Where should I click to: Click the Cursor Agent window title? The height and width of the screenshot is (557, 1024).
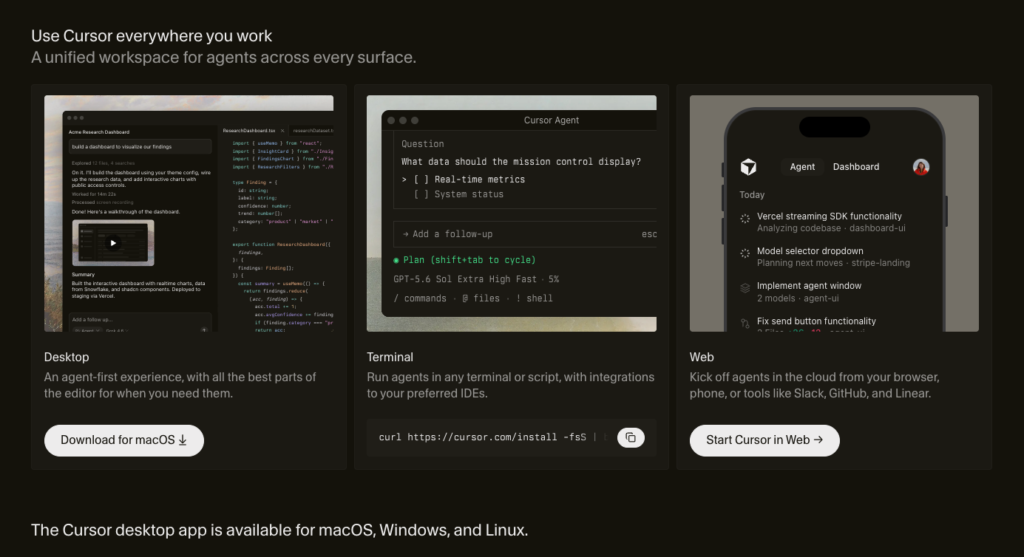pyautogui.click(x=551, y=120)
